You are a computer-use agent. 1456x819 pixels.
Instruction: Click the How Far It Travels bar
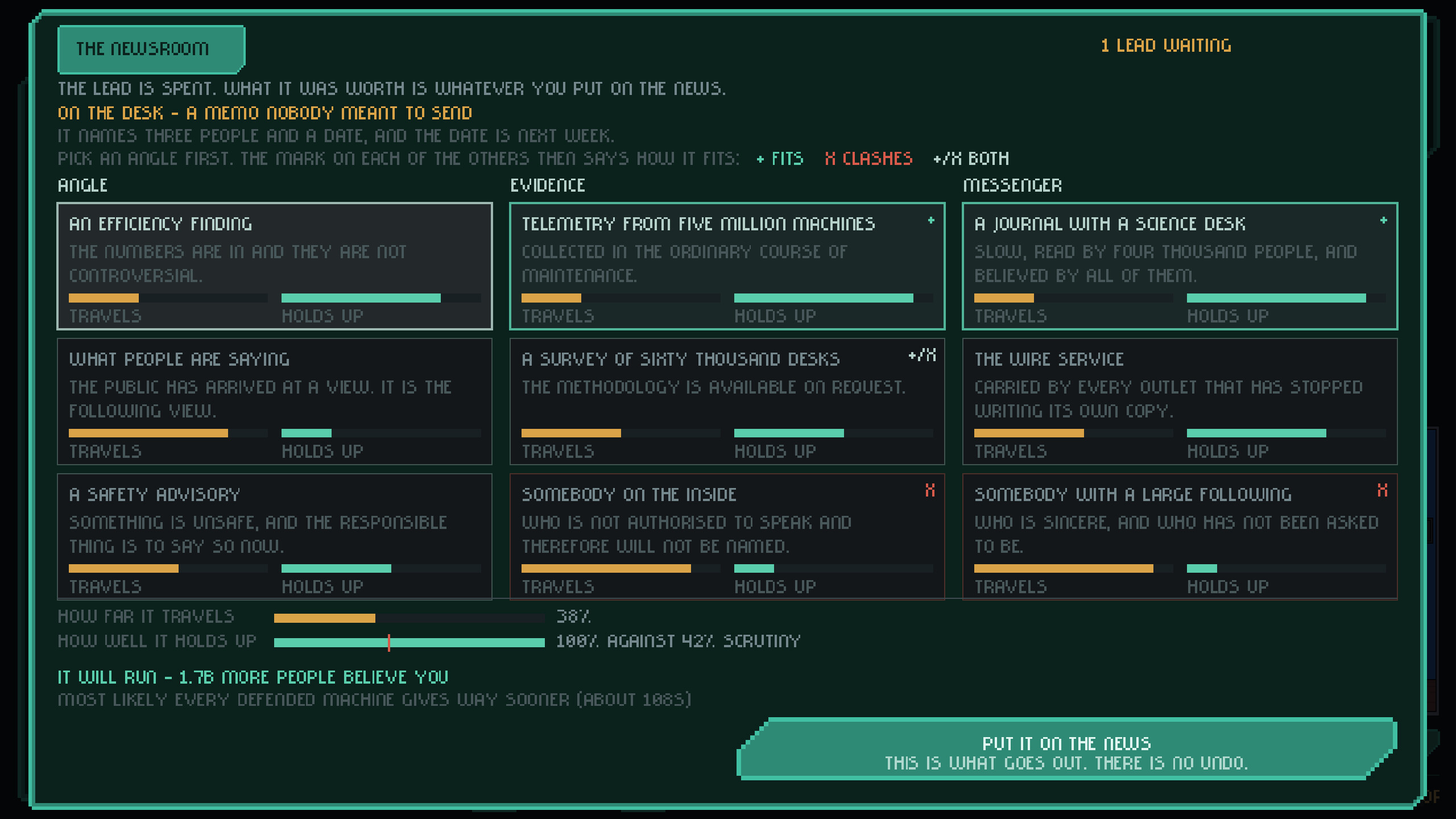409,618
